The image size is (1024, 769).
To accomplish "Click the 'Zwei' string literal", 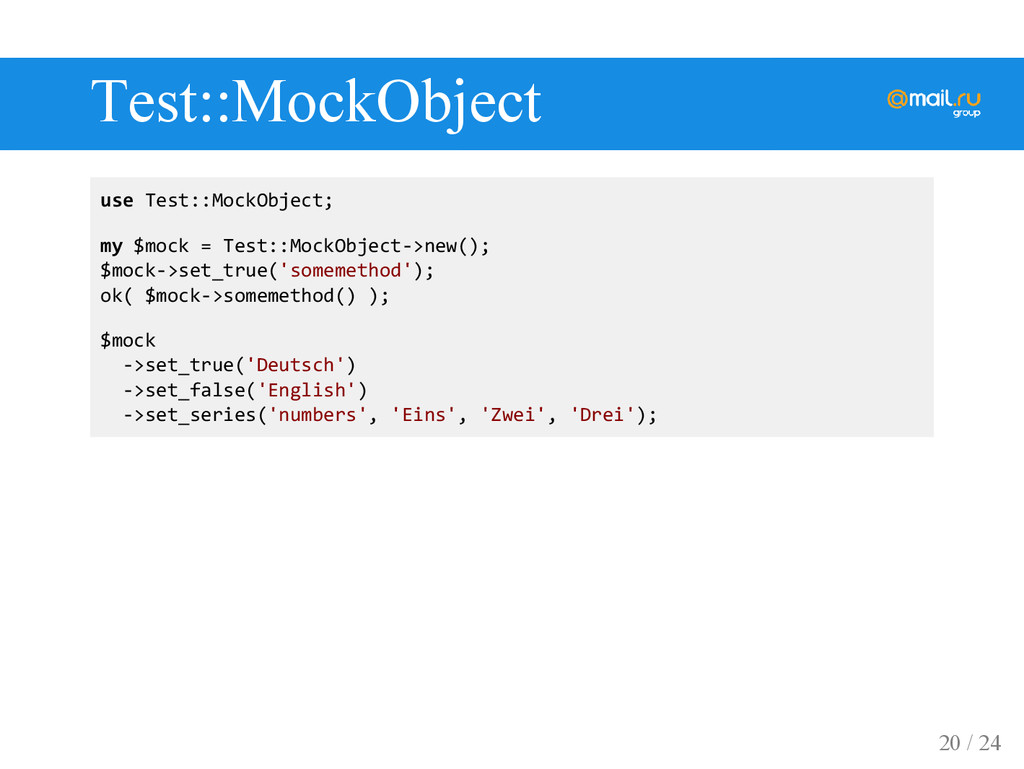I will (513, 415).
